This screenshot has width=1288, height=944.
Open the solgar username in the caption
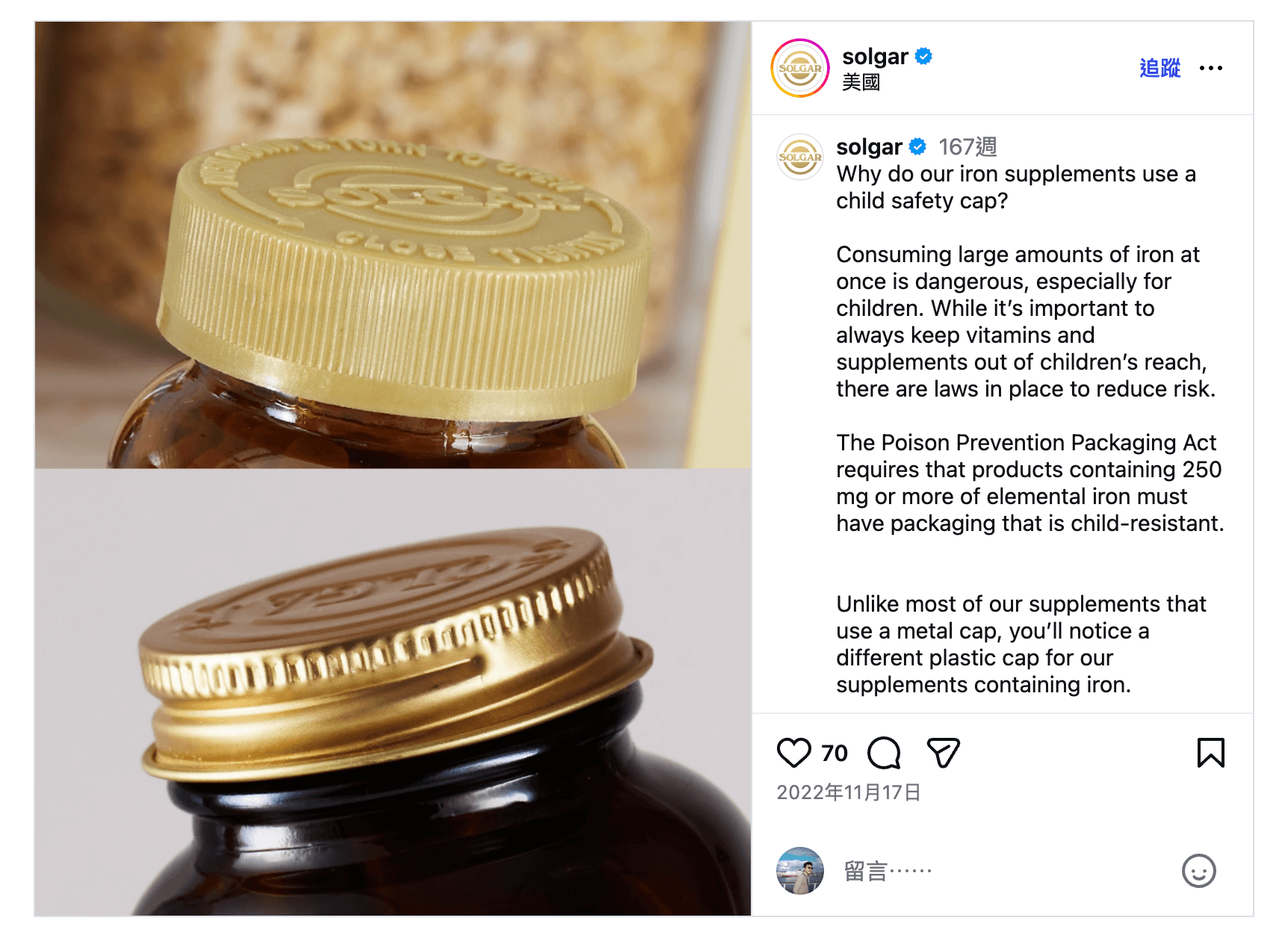(x=869, y=146)
